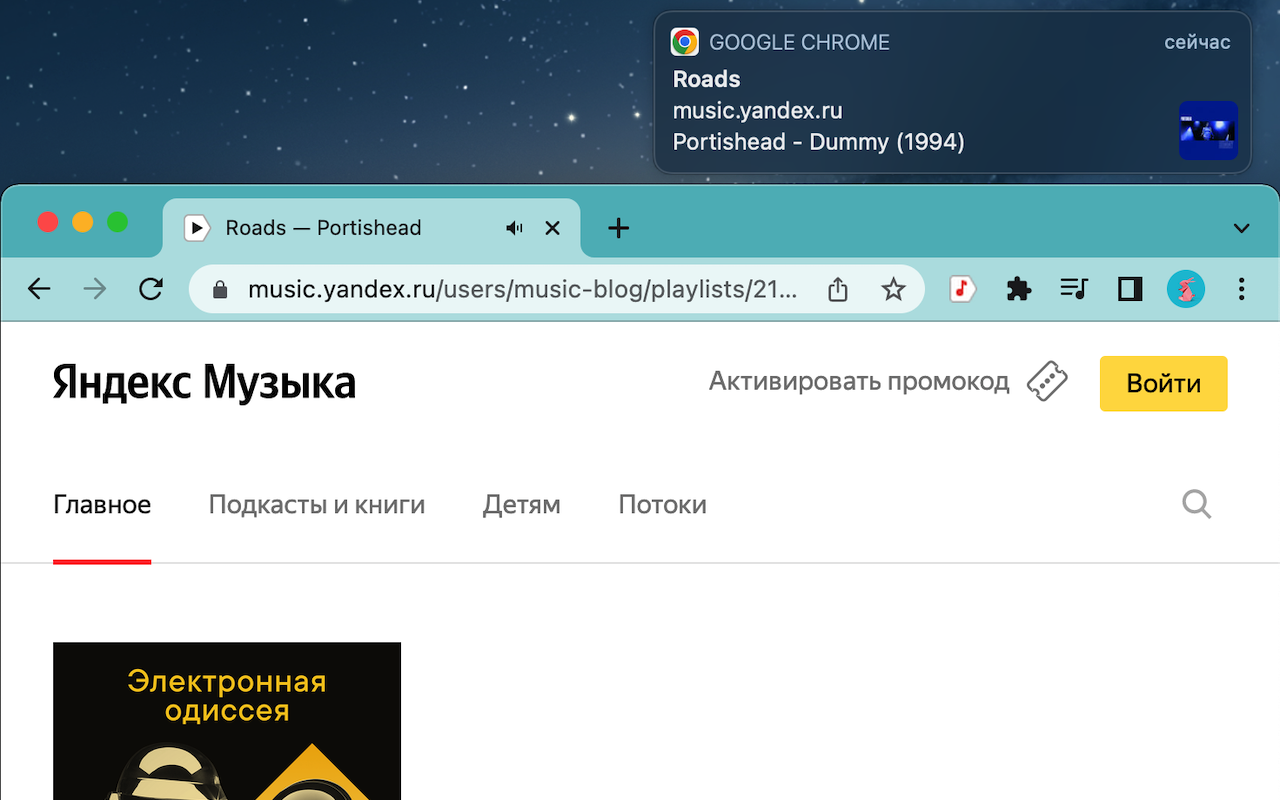Click the lock icon in address bar

(220, 290)
